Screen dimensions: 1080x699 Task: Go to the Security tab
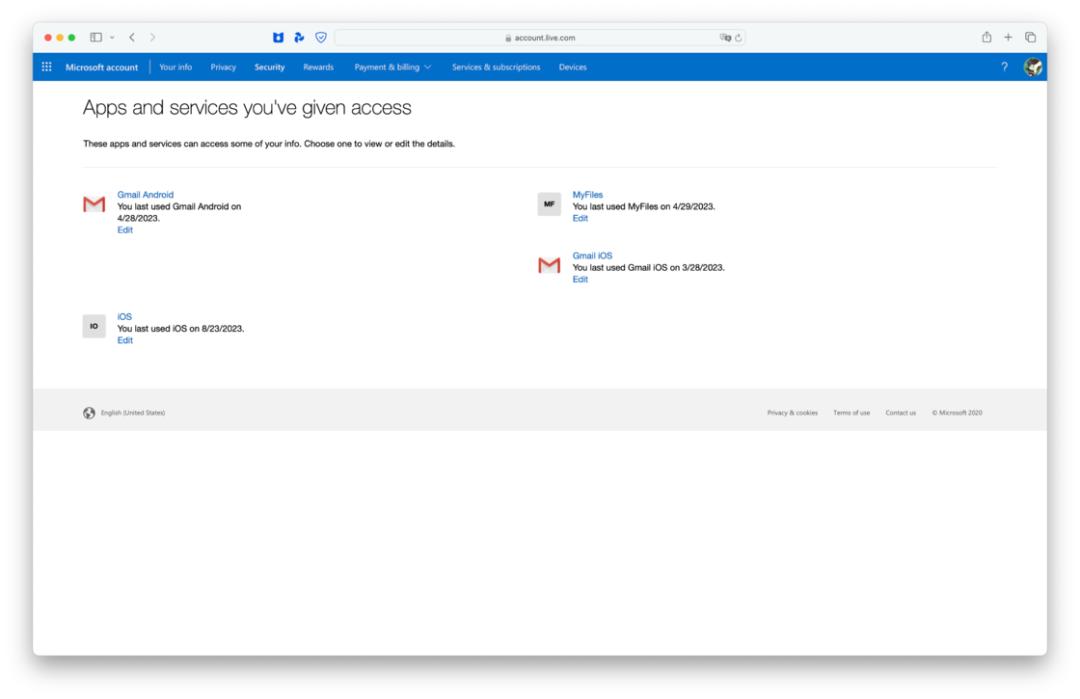click(x=269, y=67)
